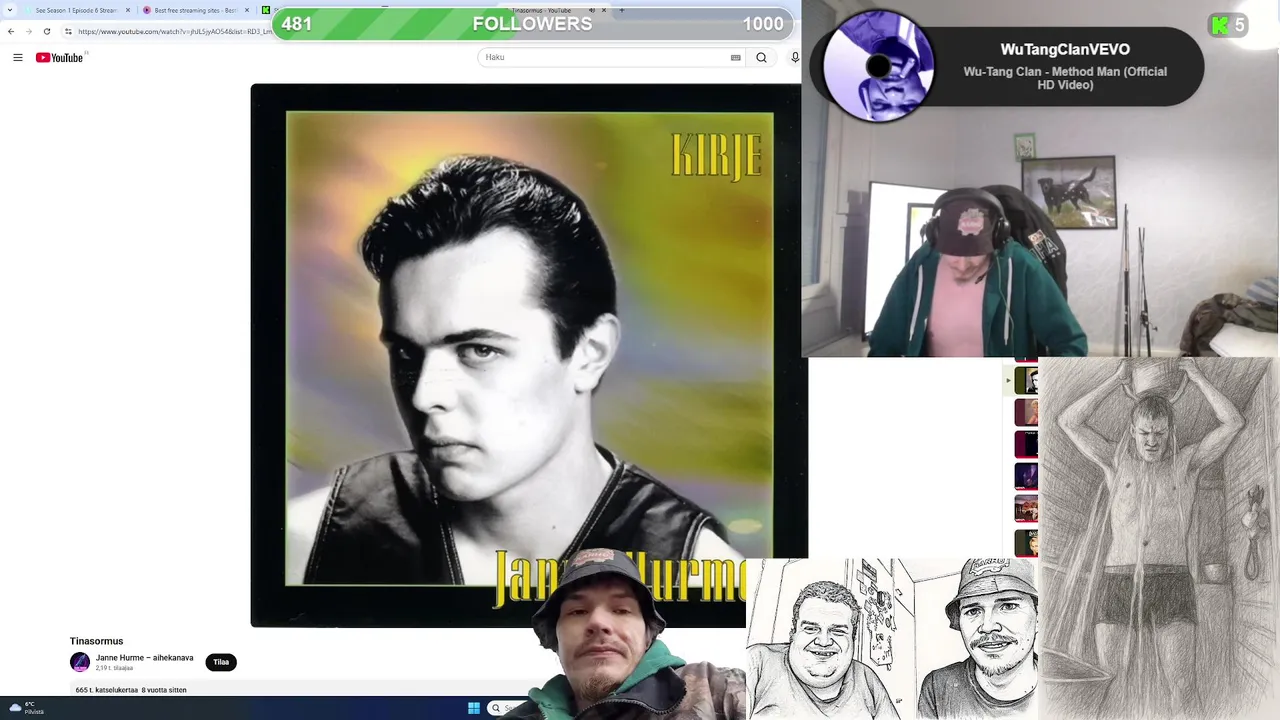Image resolution: width=1280 pixels, height=720 pixels.
Task: Open the tab search dropdown arrow
Action: (10, 10)
